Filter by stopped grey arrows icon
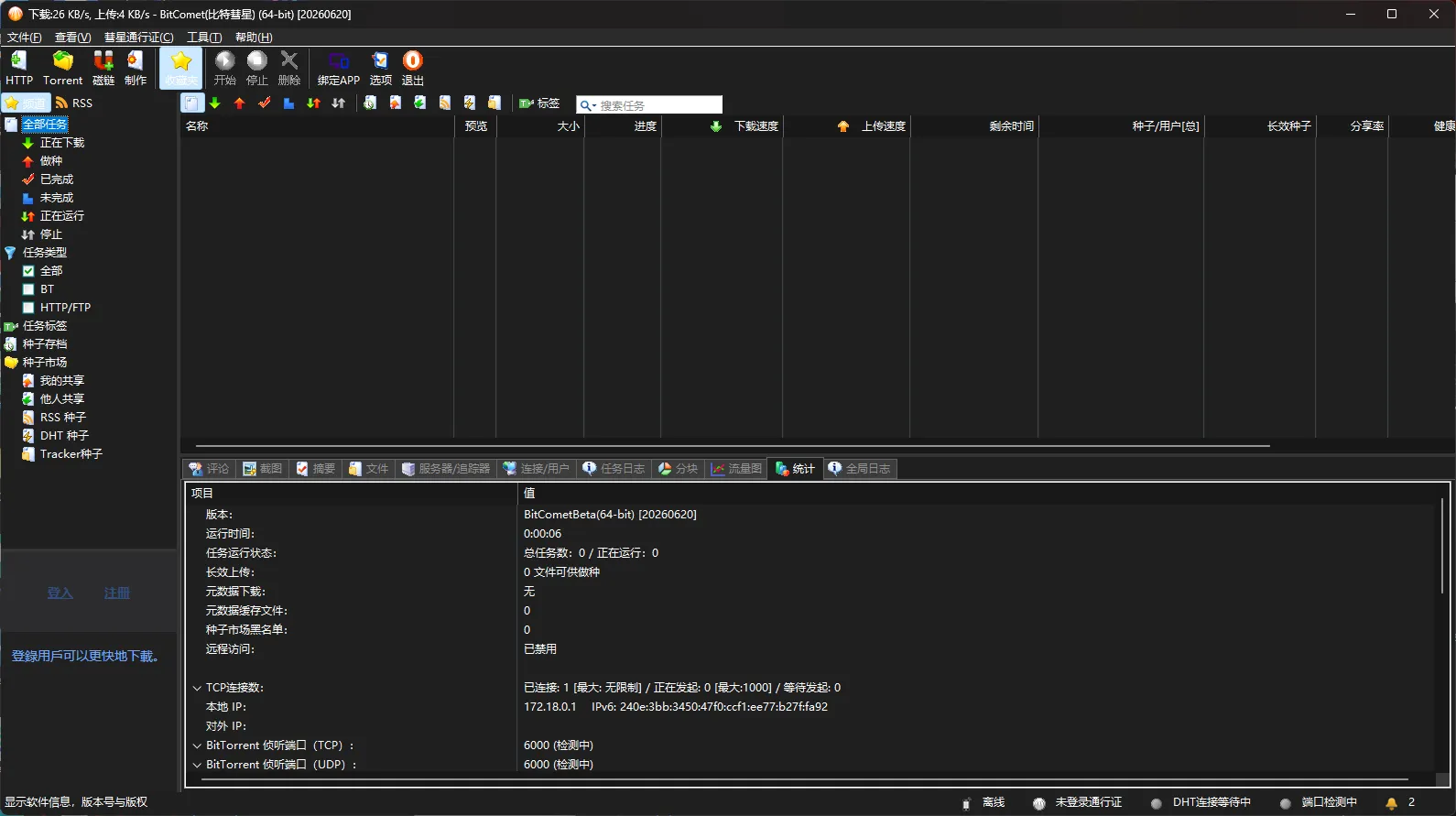Image resolution: width=1456 pixels, height=816 pixels. [338, 103]
